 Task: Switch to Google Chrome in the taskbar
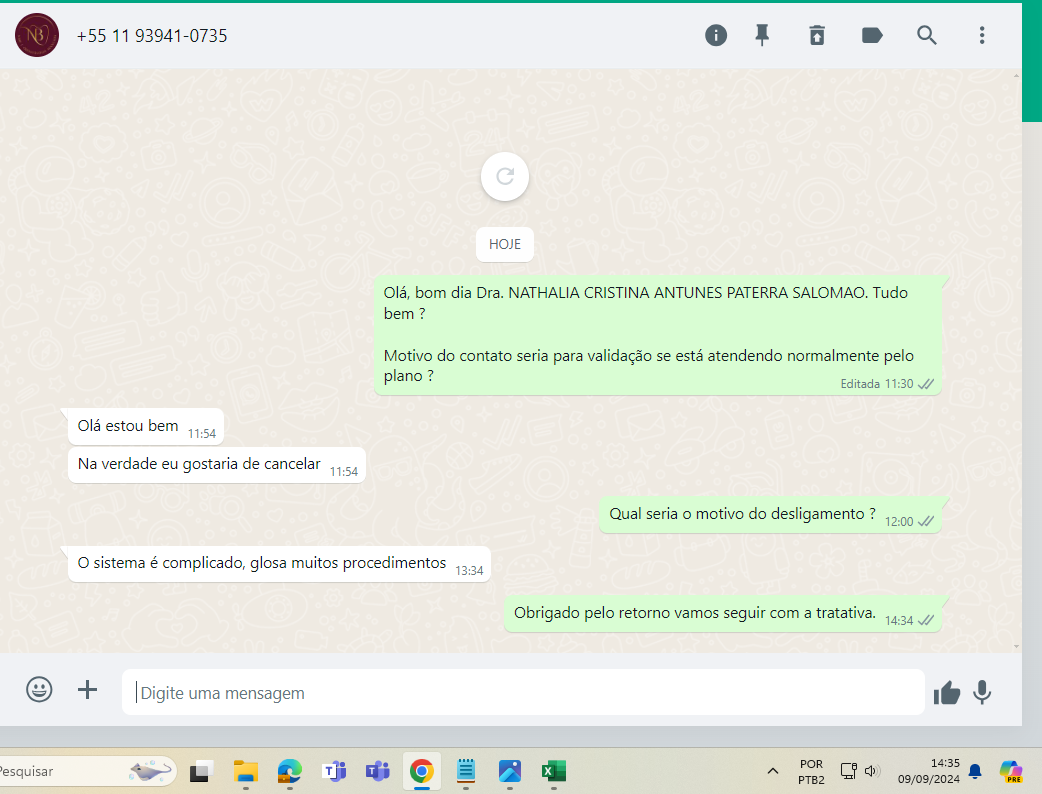[421, 771]
